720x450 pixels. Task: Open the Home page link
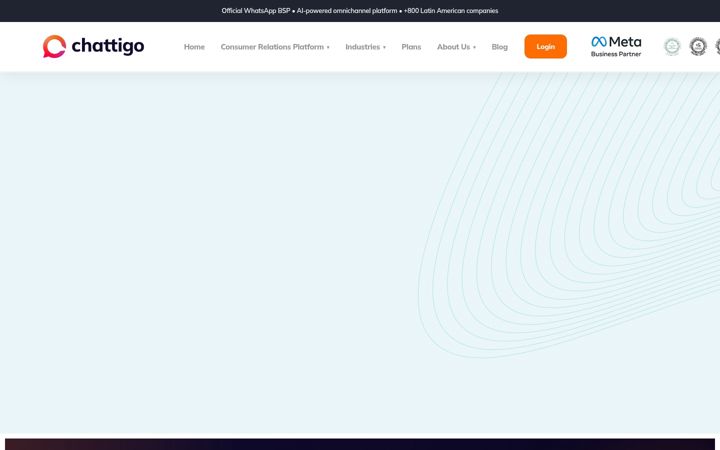tap(194, 47)
